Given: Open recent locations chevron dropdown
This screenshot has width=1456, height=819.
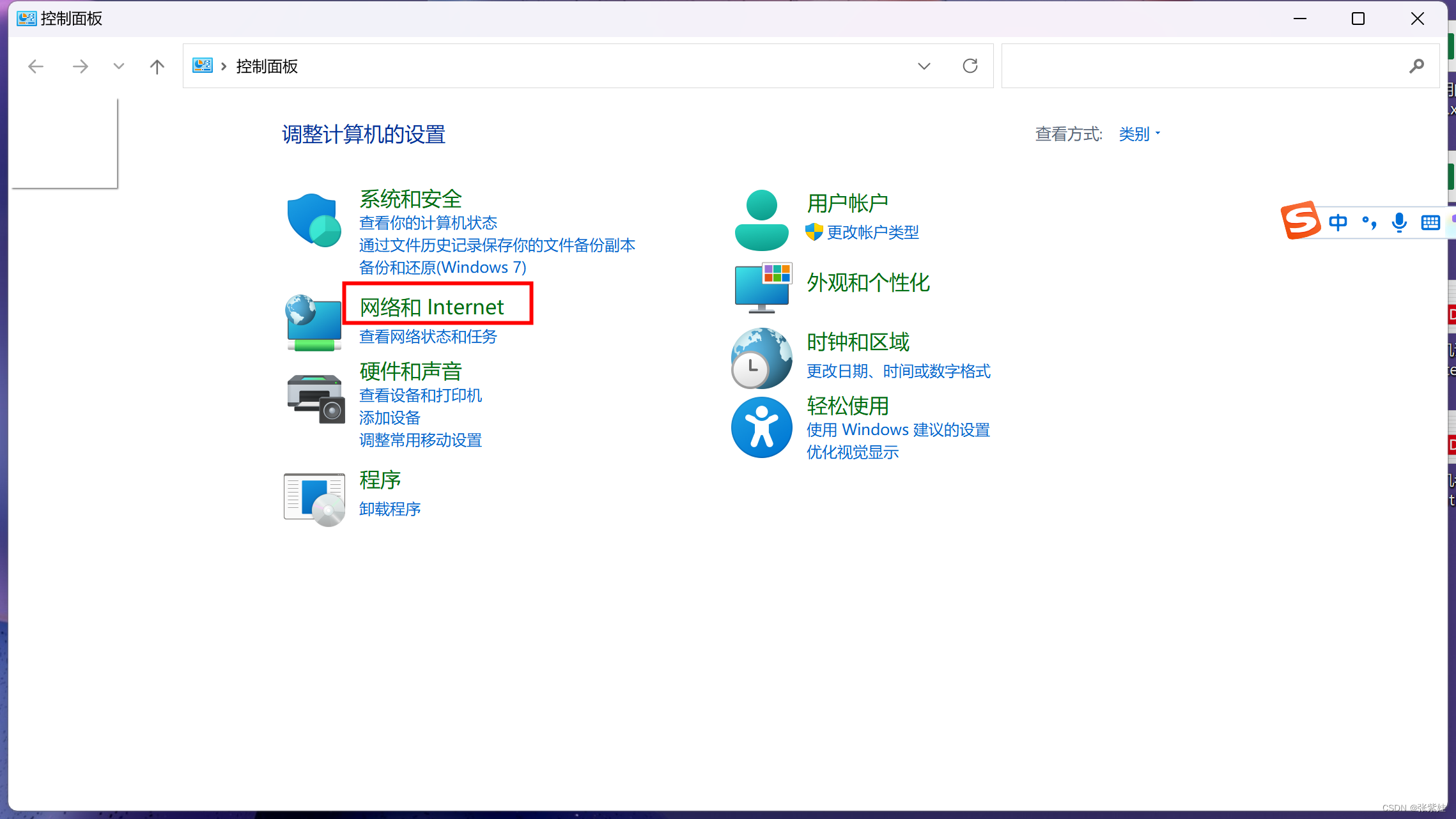Looking at the screenshot, I should click(118, 66).
